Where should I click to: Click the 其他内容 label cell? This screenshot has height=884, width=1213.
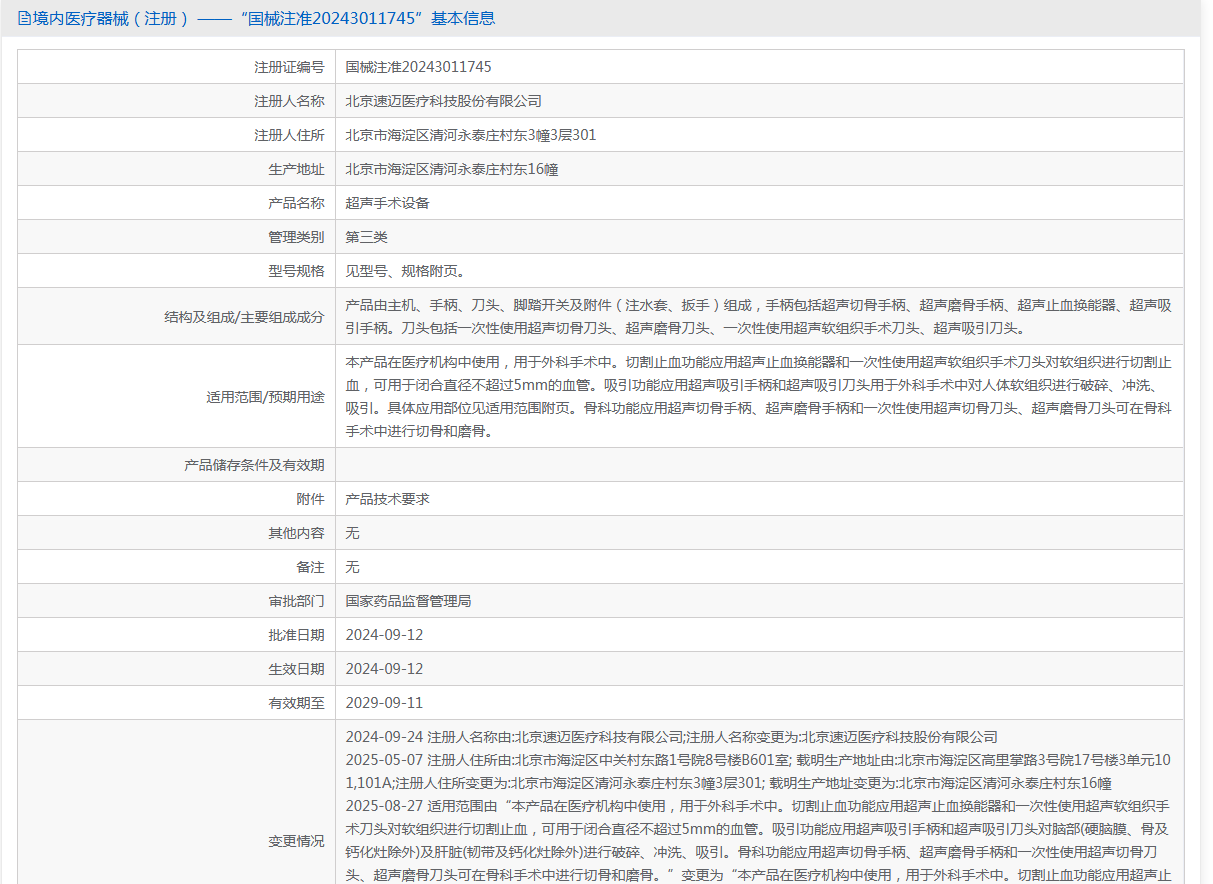coord(176,533)
